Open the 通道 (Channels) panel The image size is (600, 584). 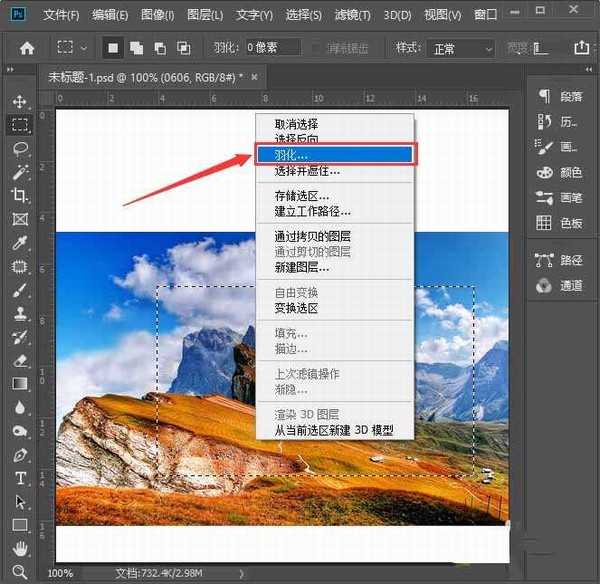(x=561, y=286)
